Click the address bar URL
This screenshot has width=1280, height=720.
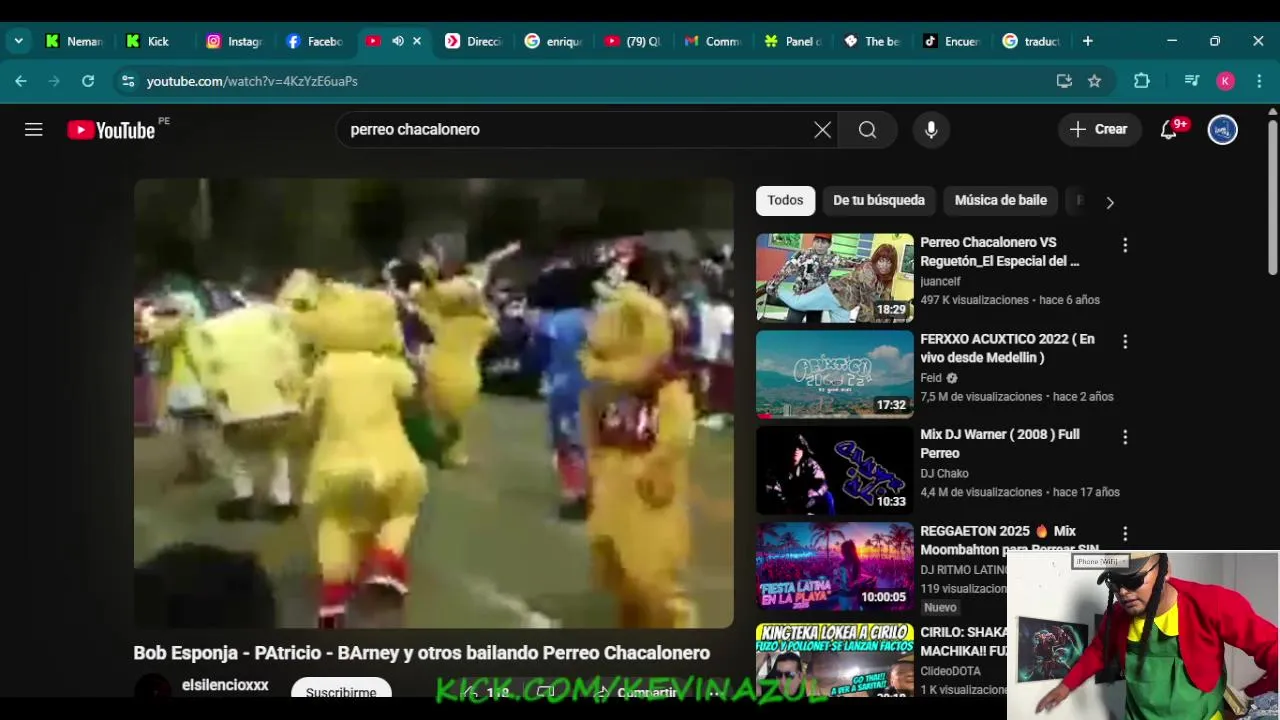[x=252, y=81]
